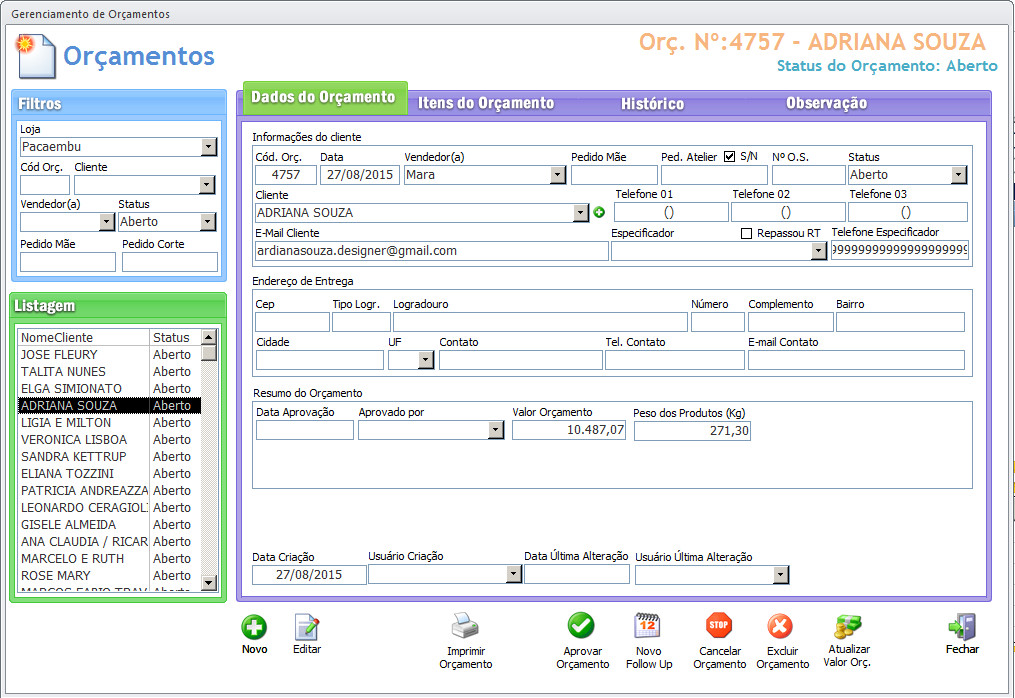Click the Aprovar Orçamento green check icon
1015x698 pixels.
[x=581, y=625]
